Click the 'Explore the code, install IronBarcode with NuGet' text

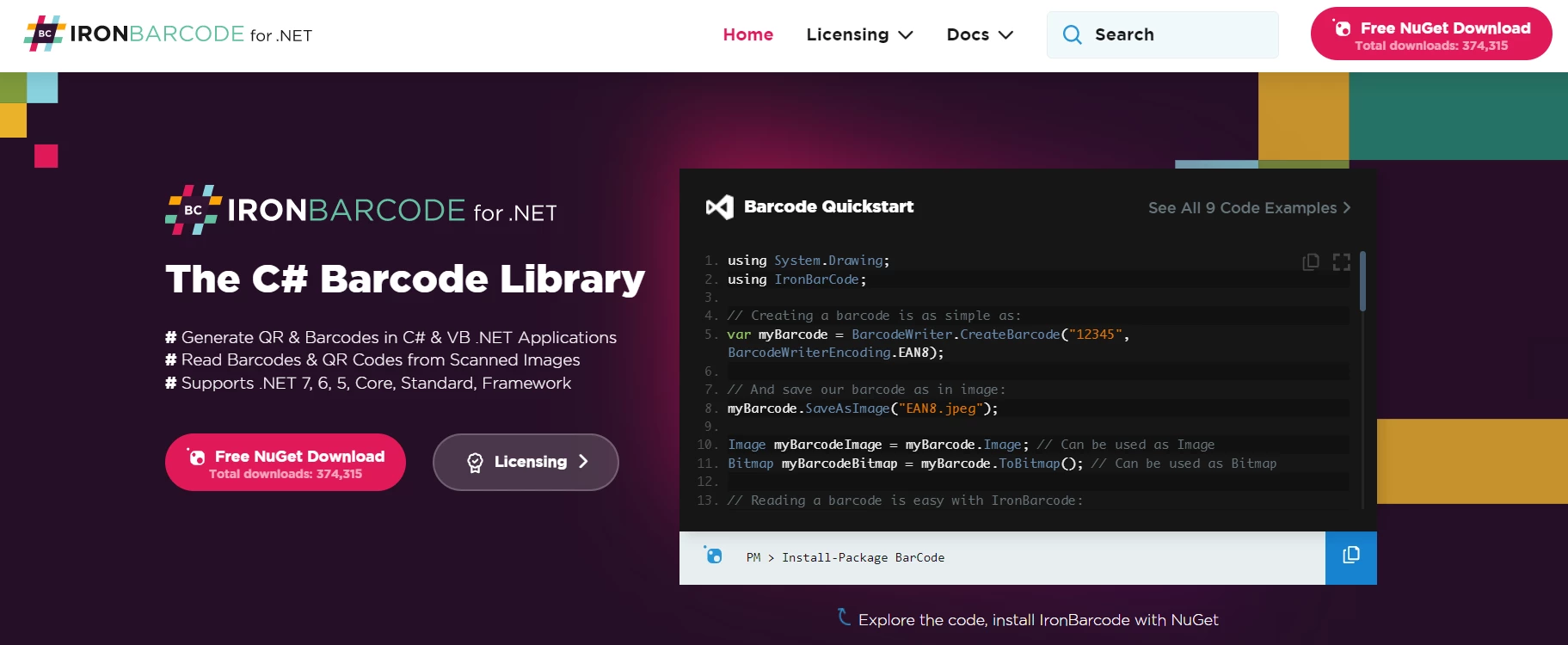1038,620
